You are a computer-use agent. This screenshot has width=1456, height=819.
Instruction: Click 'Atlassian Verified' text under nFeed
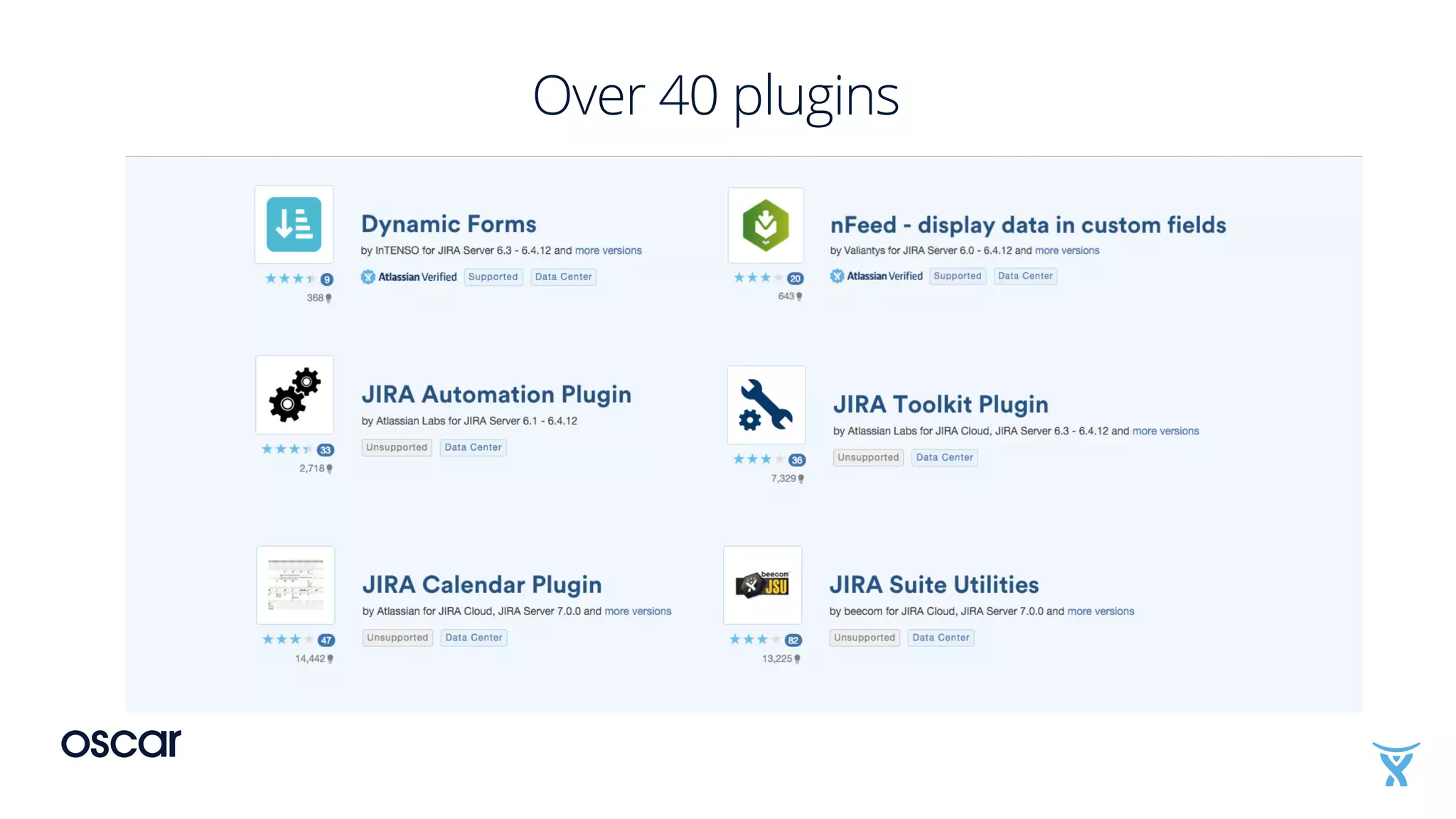click(885, 276)
